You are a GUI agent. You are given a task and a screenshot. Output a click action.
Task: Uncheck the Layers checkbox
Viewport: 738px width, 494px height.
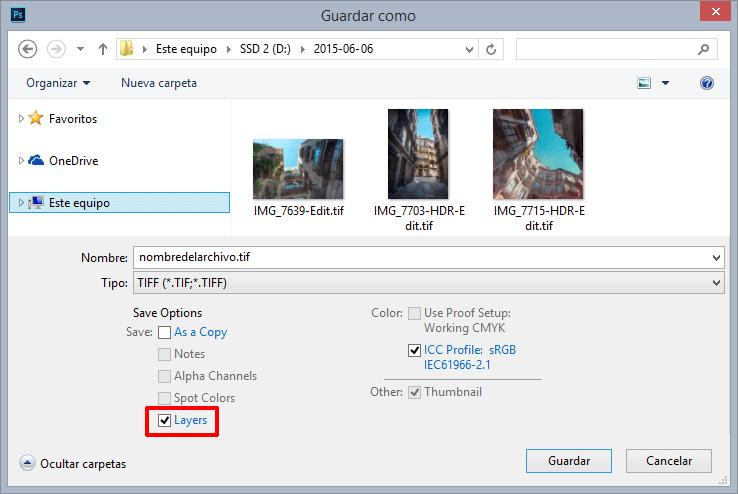pos(165,420)
